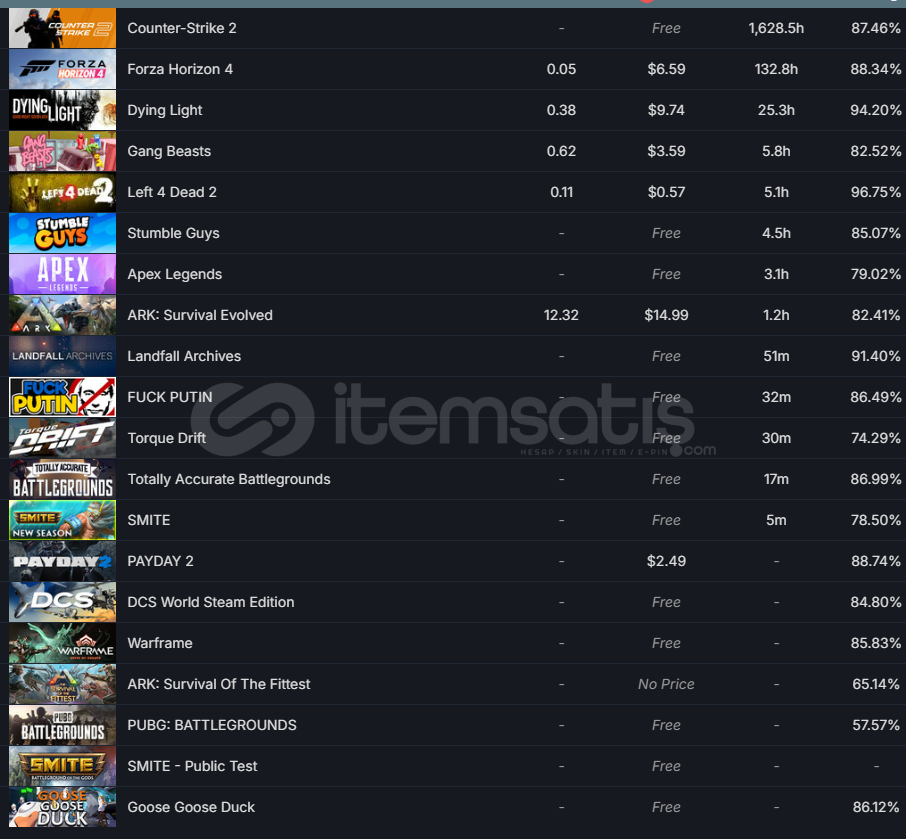Click the $14.99 price for ARK: Survival Evolved
The image size is (906, 839).
coord(666,315)
